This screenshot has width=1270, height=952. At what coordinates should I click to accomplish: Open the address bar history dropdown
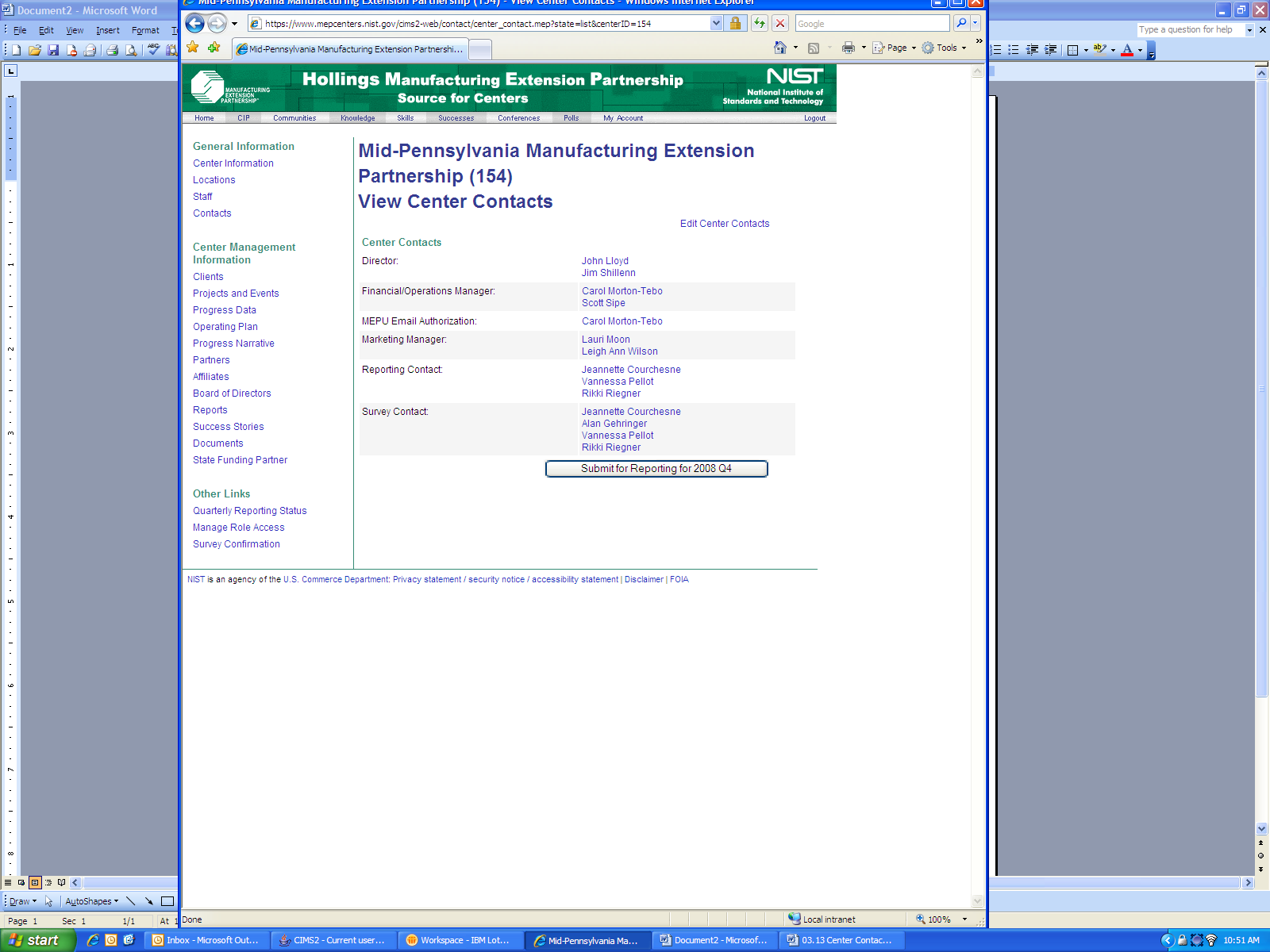tap(717, 24)
